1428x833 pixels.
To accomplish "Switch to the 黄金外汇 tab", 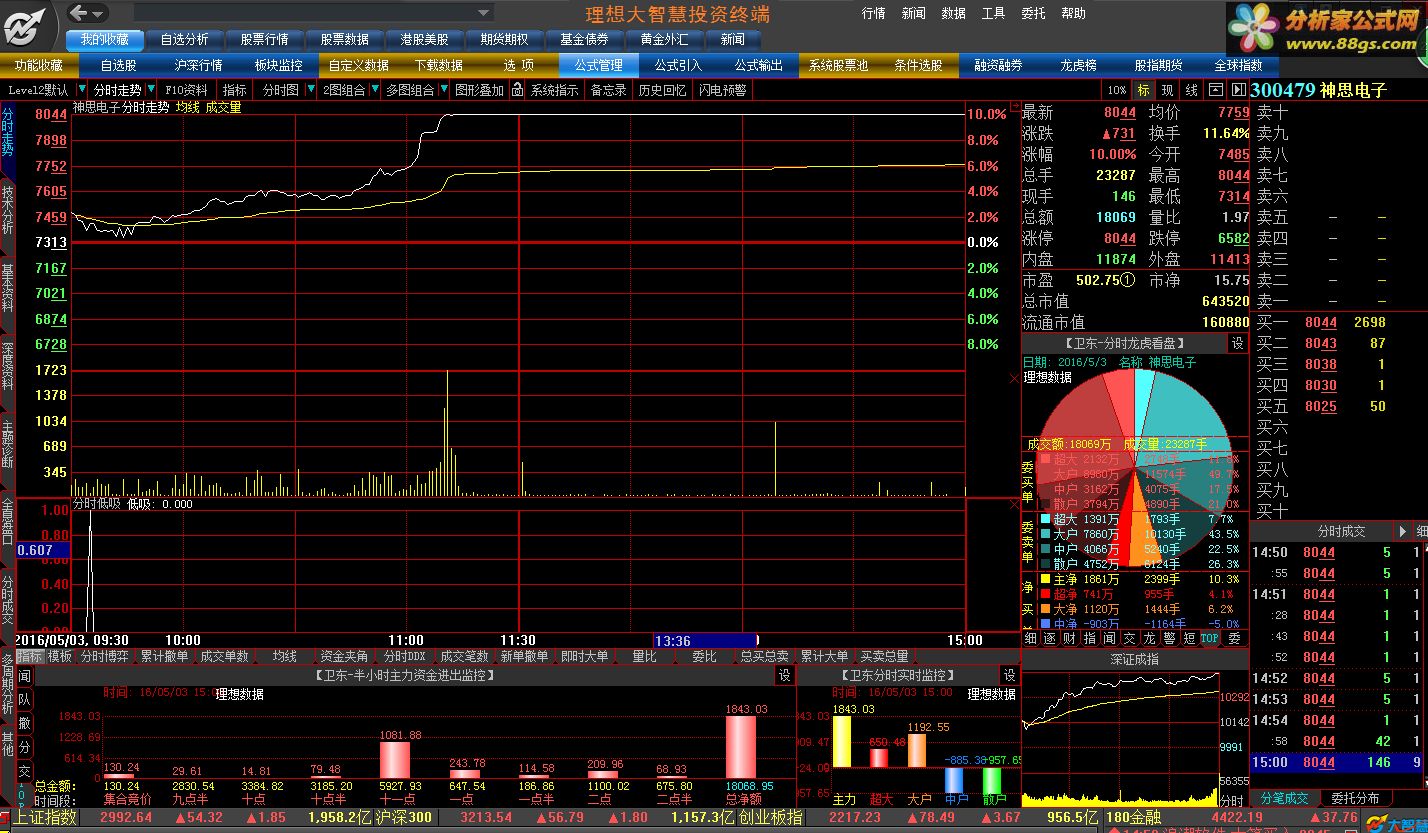I will [665, 39].
